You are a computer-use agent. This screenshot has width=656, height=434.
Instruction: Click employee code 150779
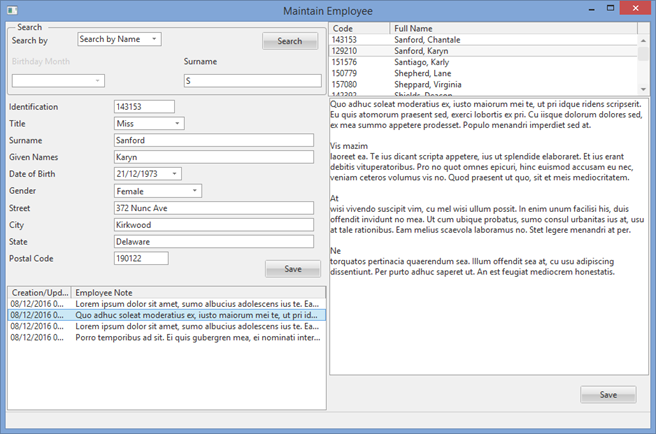344,73
